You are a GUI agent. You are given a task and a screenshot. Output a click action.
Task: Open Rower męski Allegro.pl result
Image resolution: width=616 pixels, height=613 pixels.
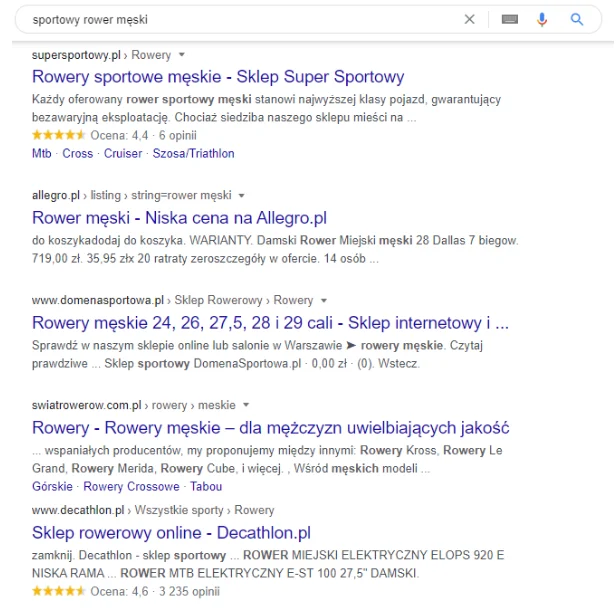click(x=179, y=218)
